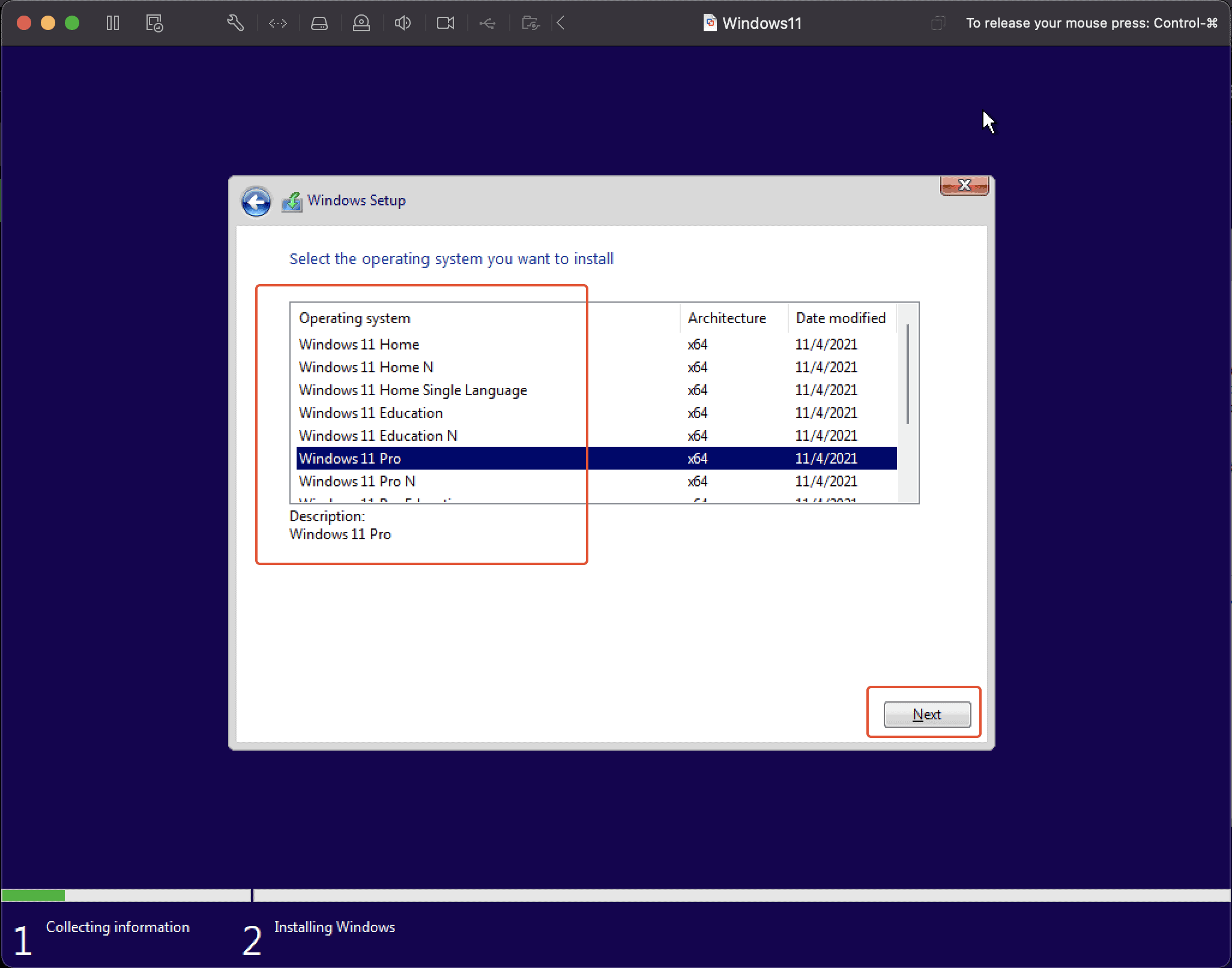Screen dimensions: 1232x968
Task: Click the network adapter arrows icon
Action: coord(277,23)
